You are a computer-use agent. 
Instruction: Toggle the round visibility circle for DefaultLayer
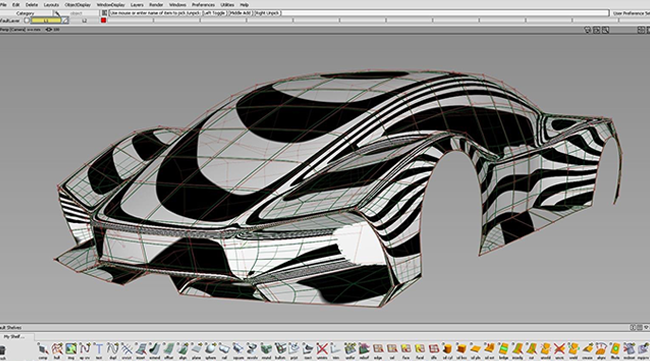coord(27,20)
